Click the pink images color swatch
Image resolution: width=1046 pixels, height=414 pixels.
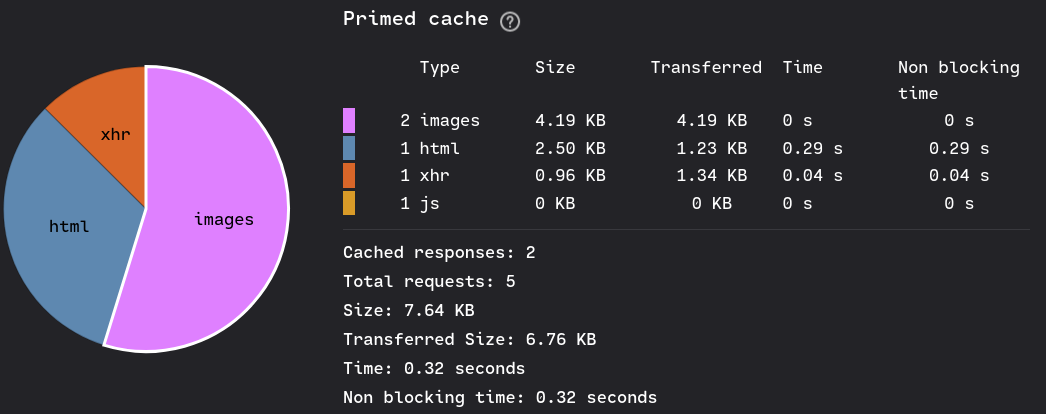click(349, 121)
